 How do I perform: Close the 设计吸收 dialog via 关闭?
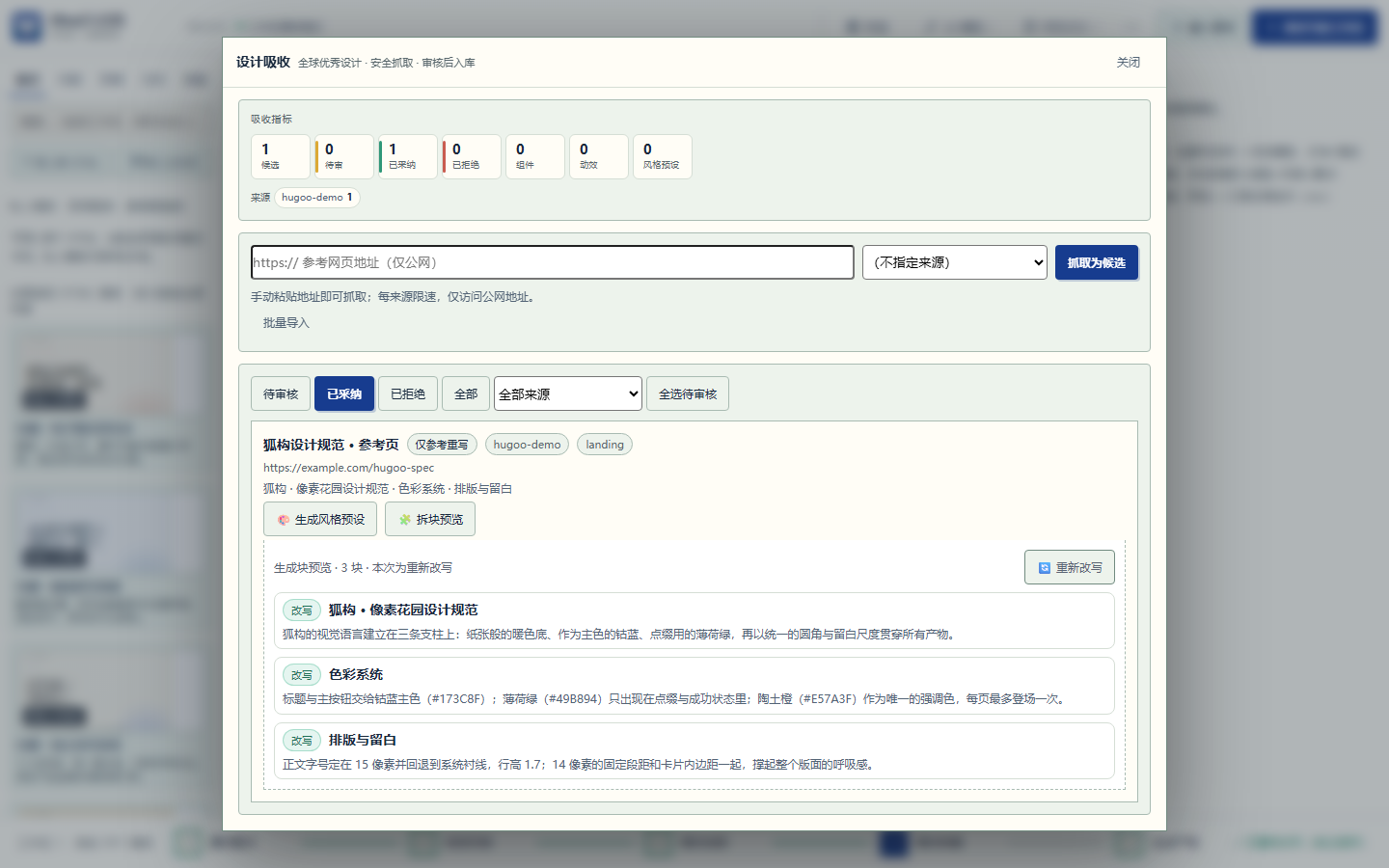pyautogui.click(x=1129, y=63)
